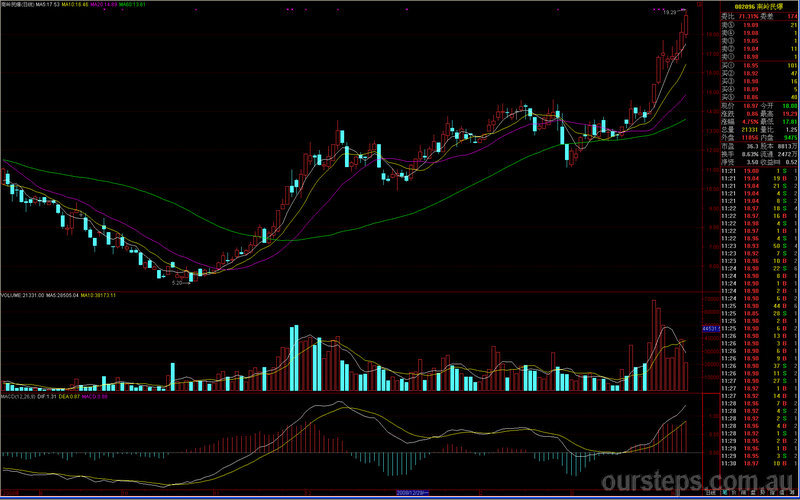
Task: Click the yellow DEA value label
Action: 69,396
